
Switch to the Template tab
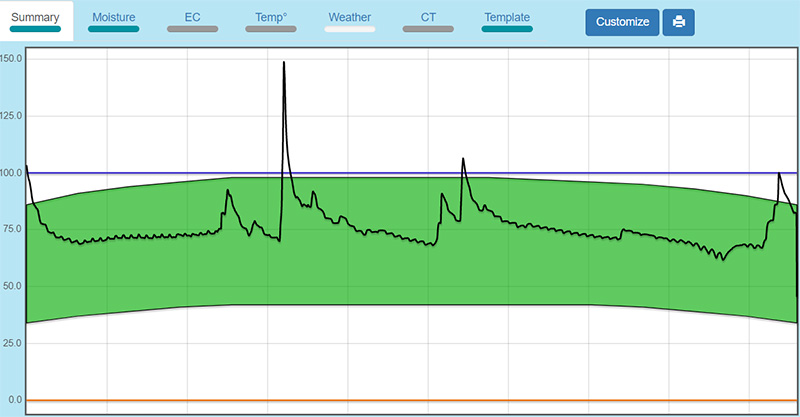[507, 21]
